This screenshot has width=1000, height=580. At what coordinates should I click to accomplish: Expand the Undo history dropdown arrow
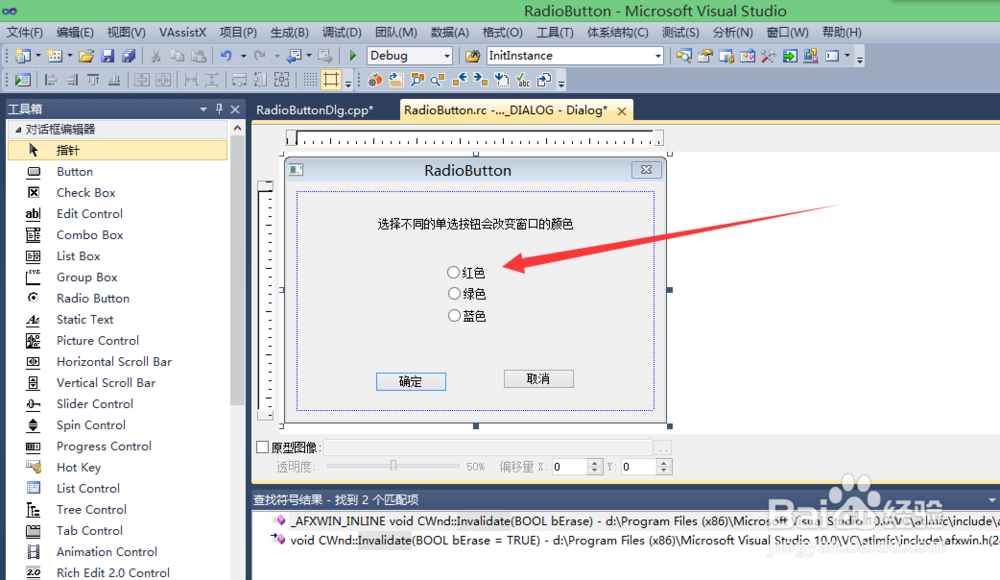(244, 56)
